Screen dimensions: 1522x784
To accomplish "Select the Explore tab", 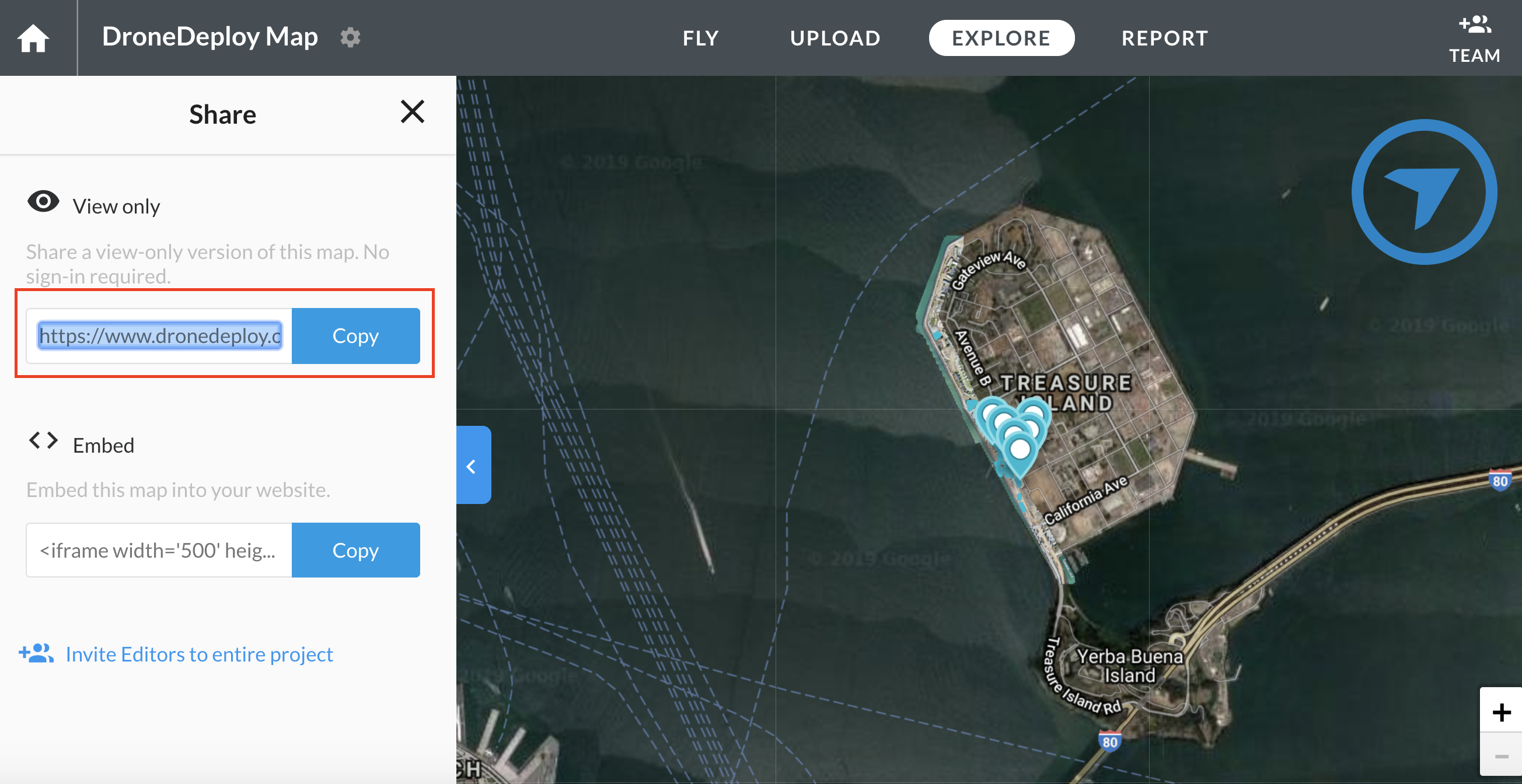I will tap(1001, 38).
